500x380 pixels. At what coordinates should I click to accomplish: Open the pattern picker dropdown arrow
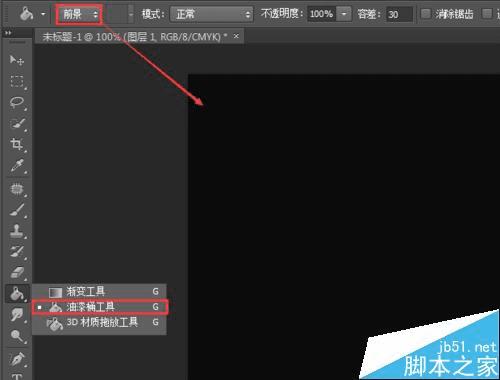pos(131,14)
